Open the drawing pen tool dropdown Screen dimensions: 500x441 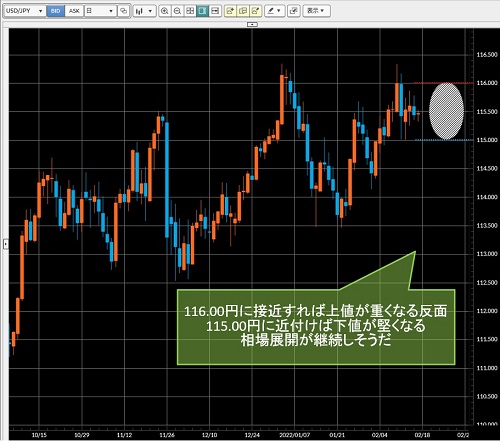(275, 11)
